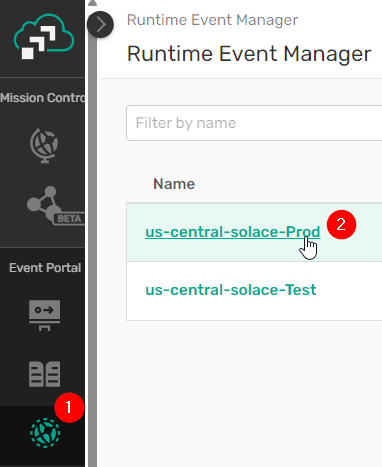Click the red step 2 marker badge
382x467 pixels.
341,224
